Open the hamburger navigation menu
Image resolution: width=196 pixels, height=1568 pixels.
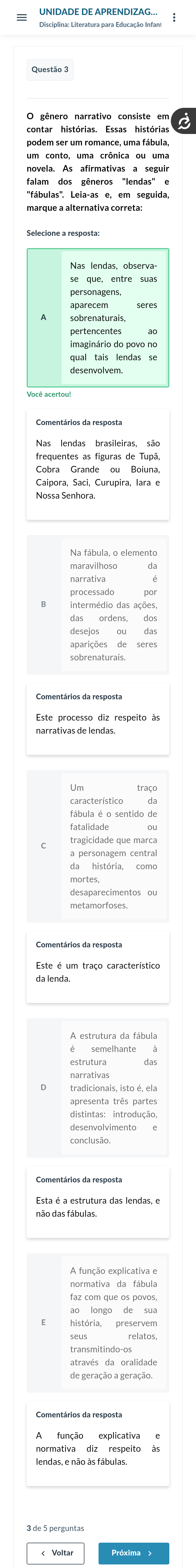(x=22, y=18)
